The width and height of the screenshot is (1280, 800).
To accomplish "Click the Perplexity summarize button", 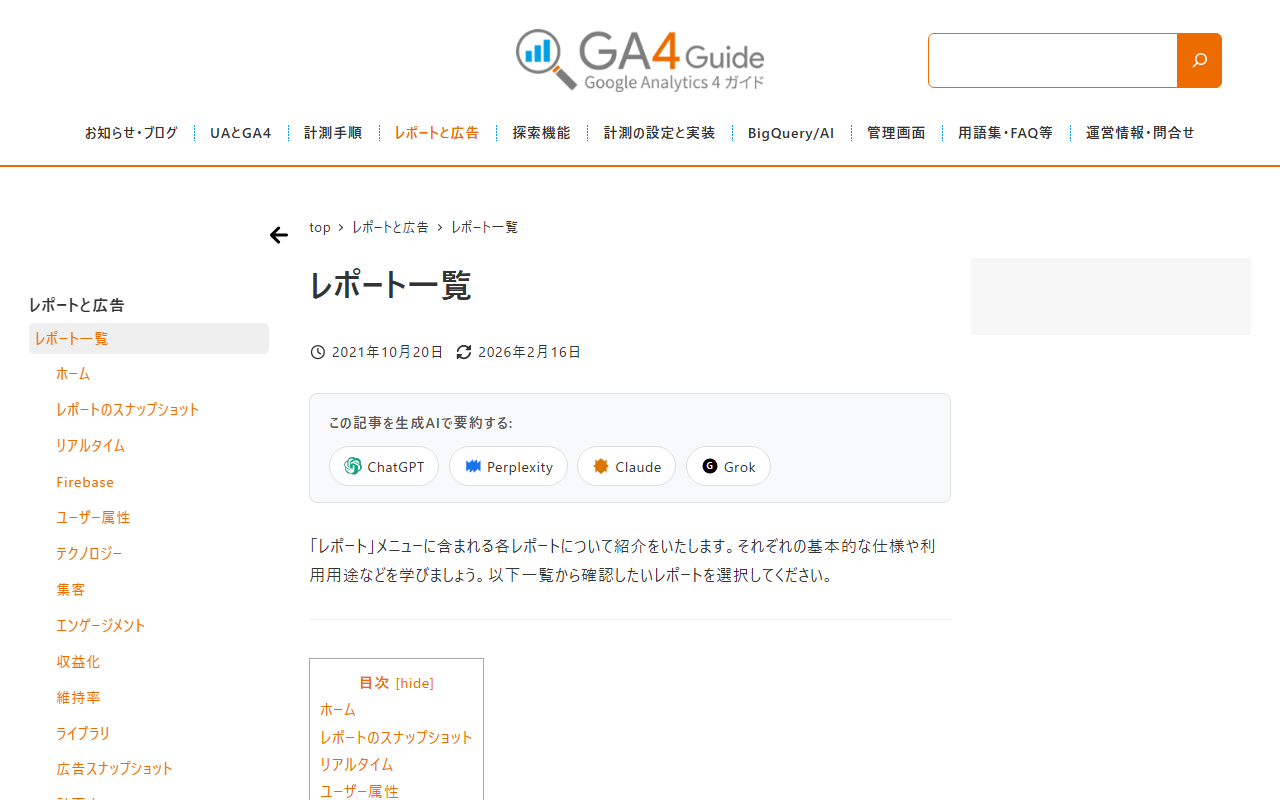I will coord(508,466).
